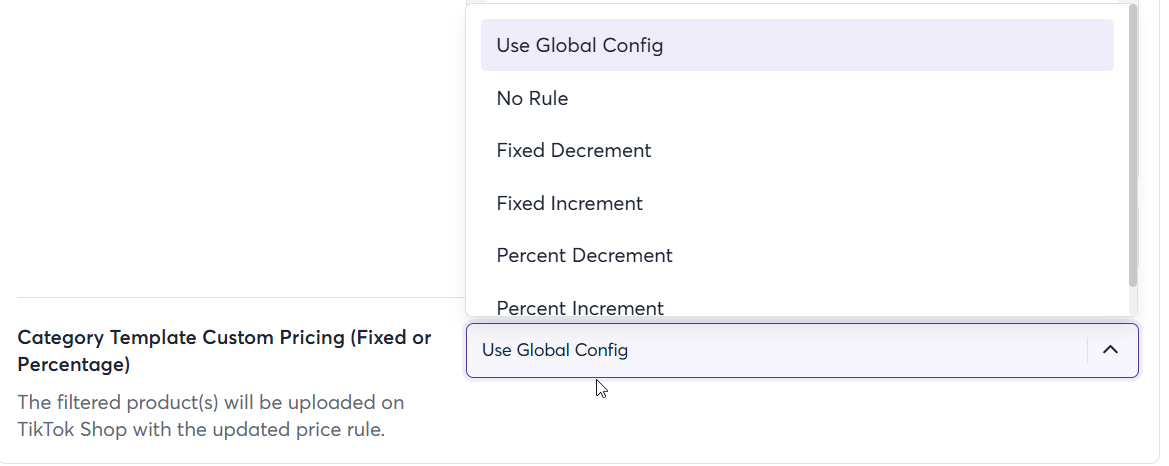Collapse the pricing dropdown using the chevron arrow

coord(1110,350)
